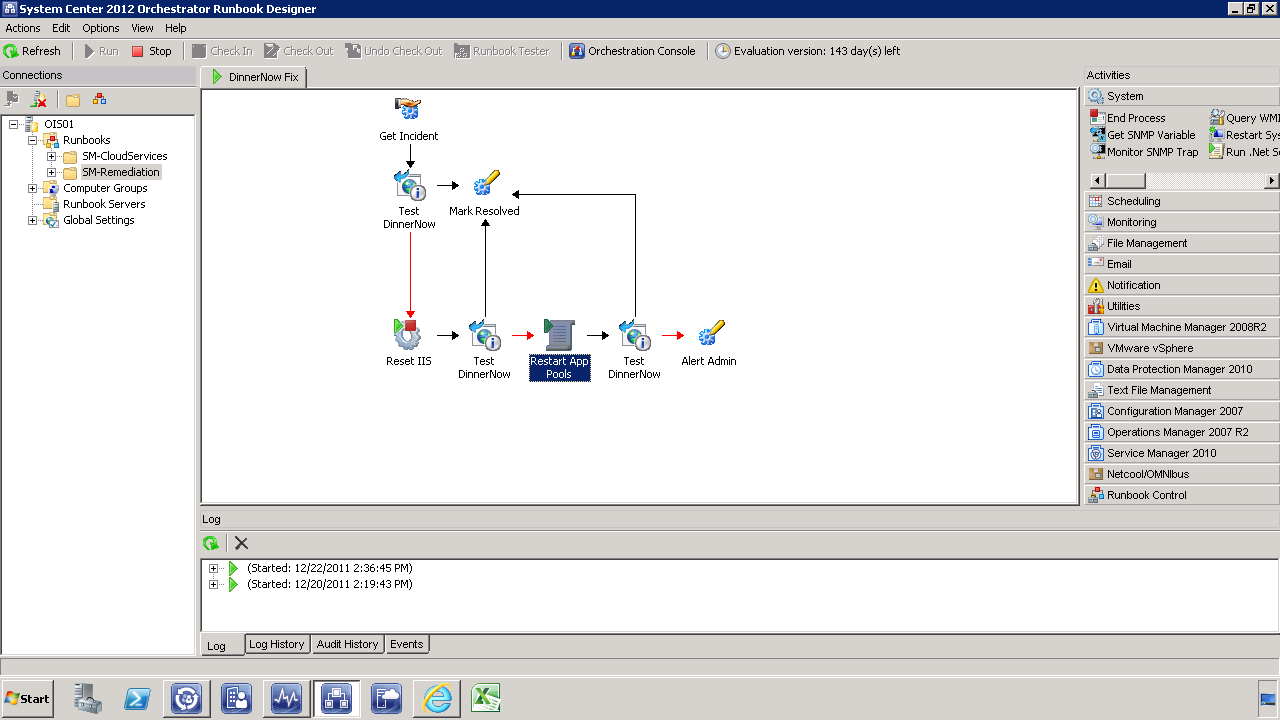Viewport: 1280px width, 720px height.
Task: Switch to the Log History tab
Action: tap(277, 644)
